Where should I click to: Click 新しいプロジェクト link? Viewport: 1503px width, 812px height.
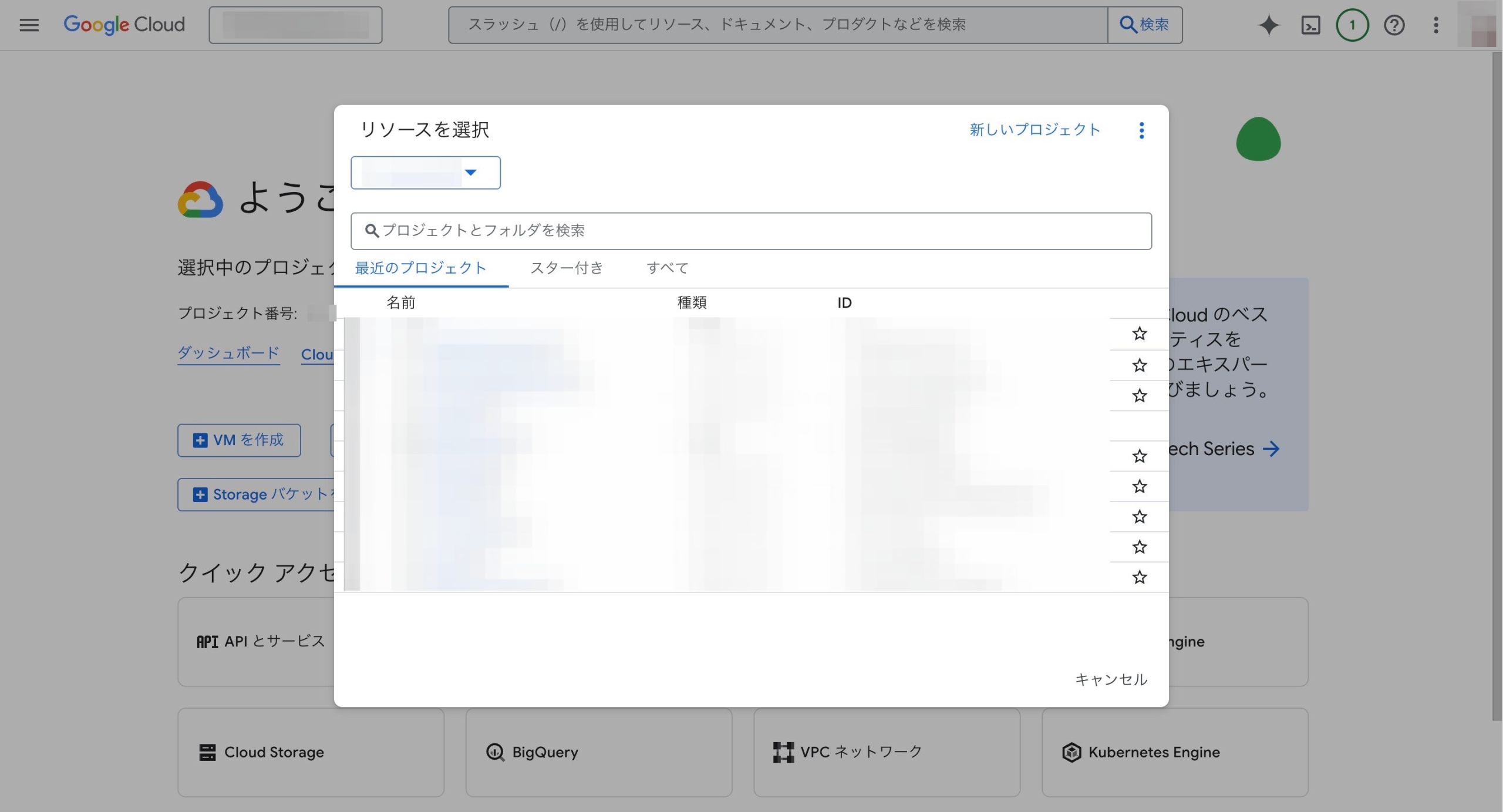(x=1034, y=130)
